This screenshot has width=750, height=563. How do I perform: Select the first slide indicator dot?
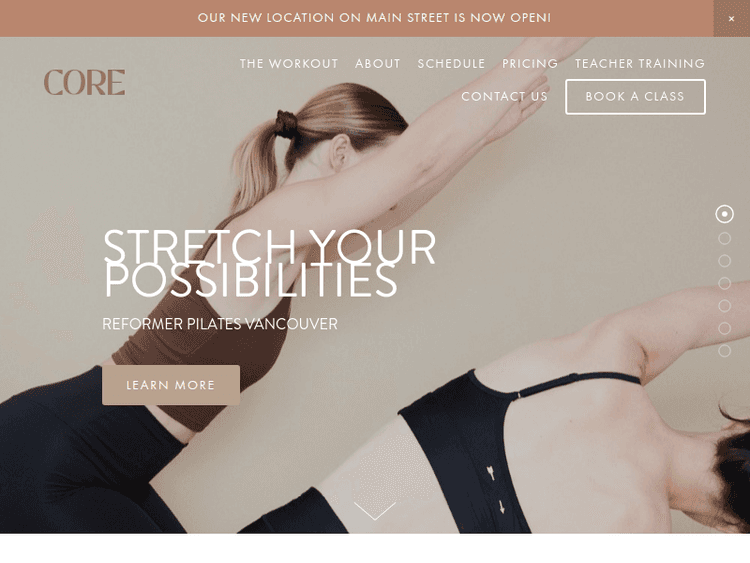(x=724, y=214)
